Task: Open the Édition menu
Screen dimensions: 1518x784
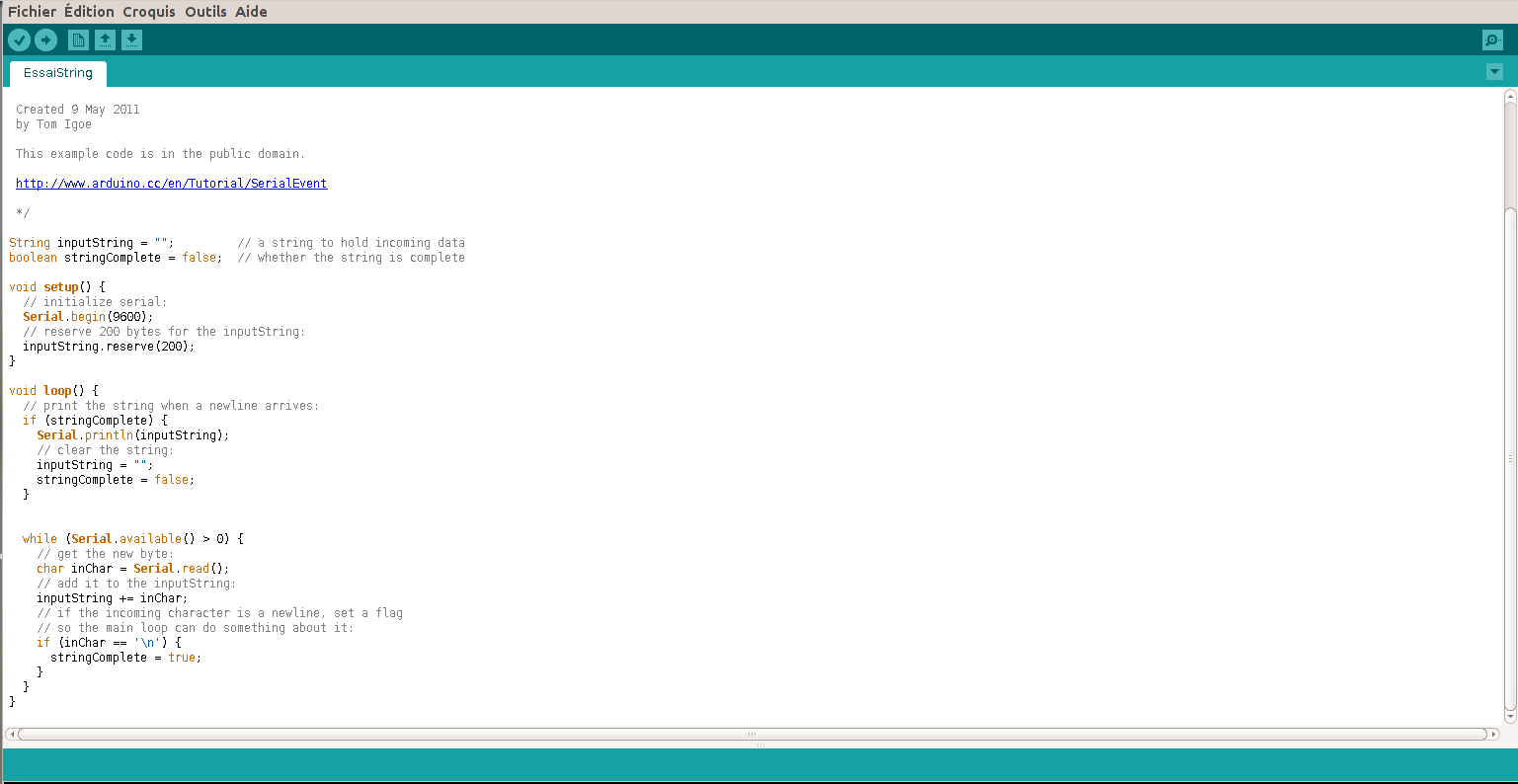Action: pos(89,12)
